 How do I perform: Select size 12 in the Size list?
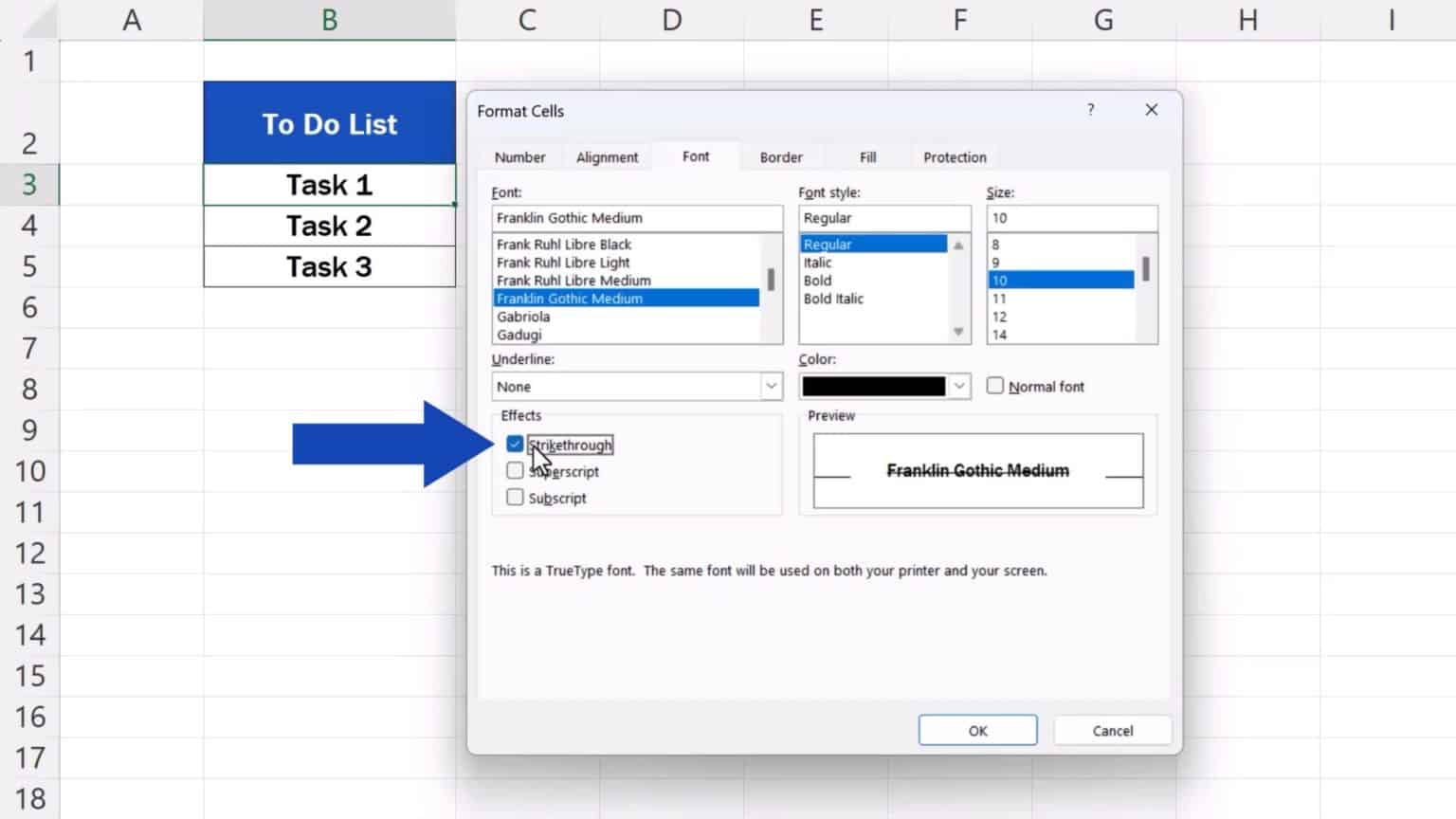click(x=1000, y=317)
